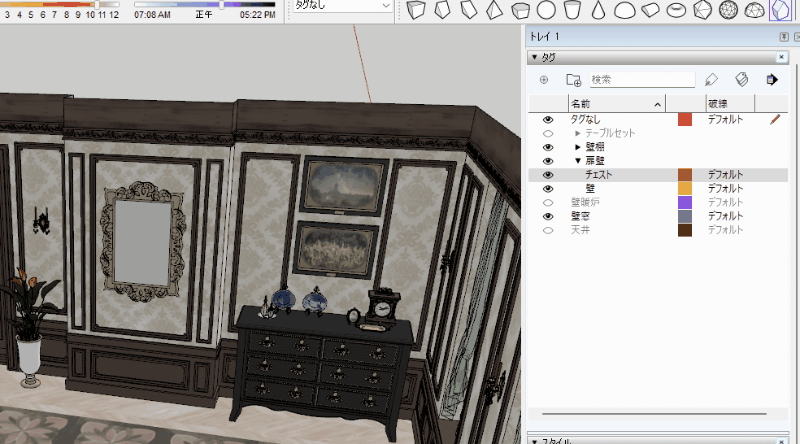Click the pencil icon on タグなし row

[775, 119]
